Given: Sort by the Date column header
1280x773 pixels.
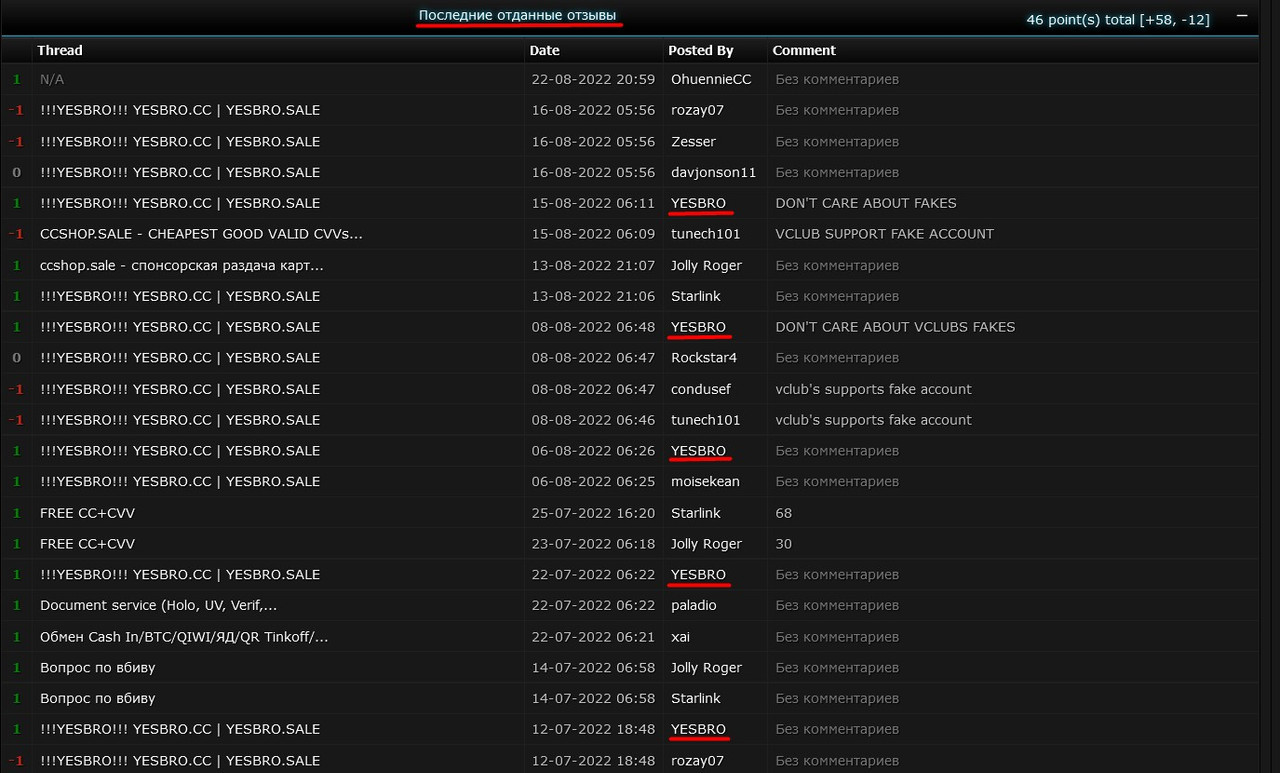Looking at the screenshot, I should (543, 50).
